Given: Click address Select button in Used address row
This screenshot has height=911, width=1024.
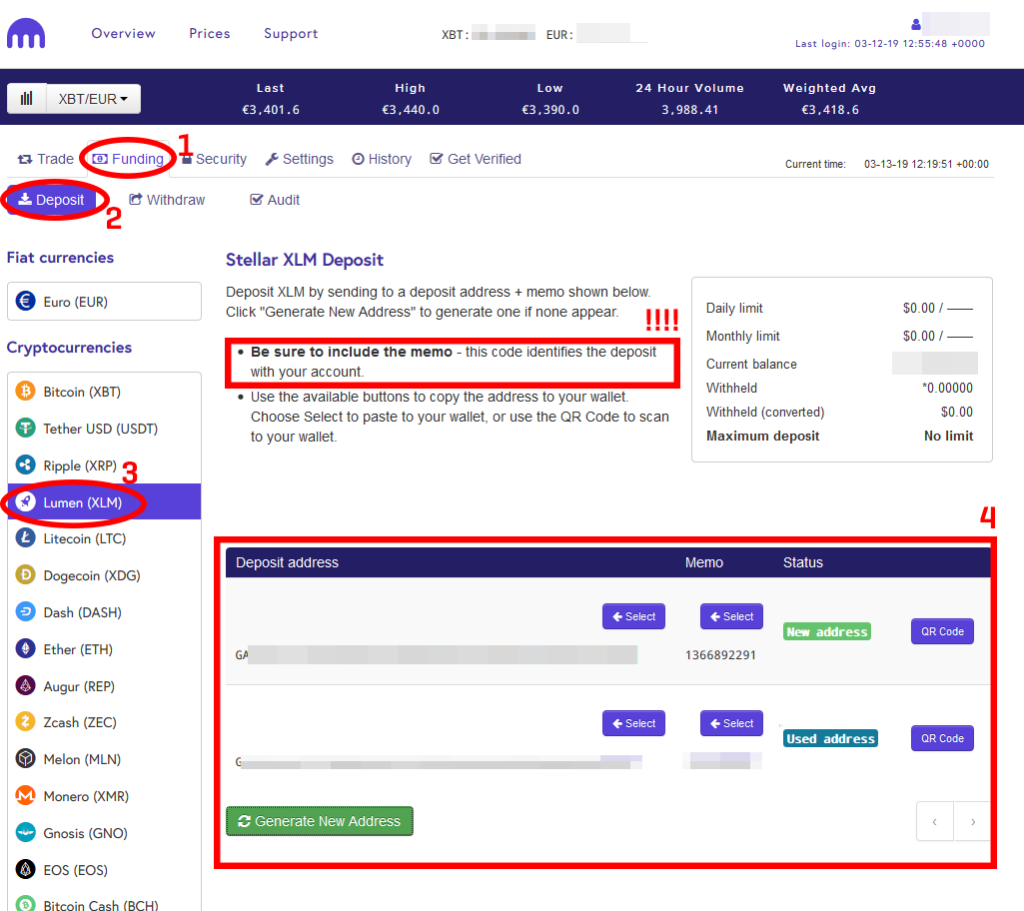Looking at the screenshot, I should (633, 724).
